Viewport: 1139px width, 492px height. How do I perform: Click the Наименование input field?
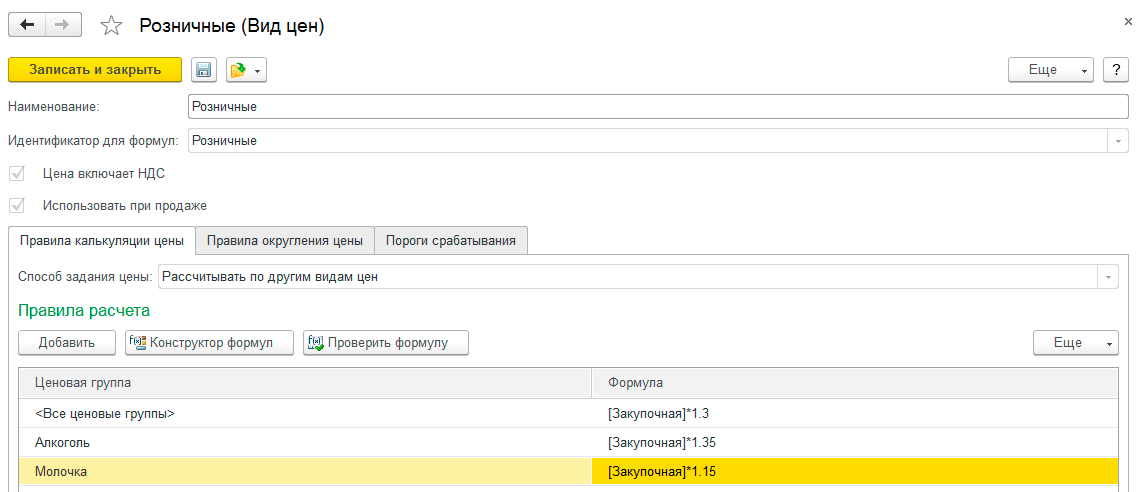coord(650,107)
